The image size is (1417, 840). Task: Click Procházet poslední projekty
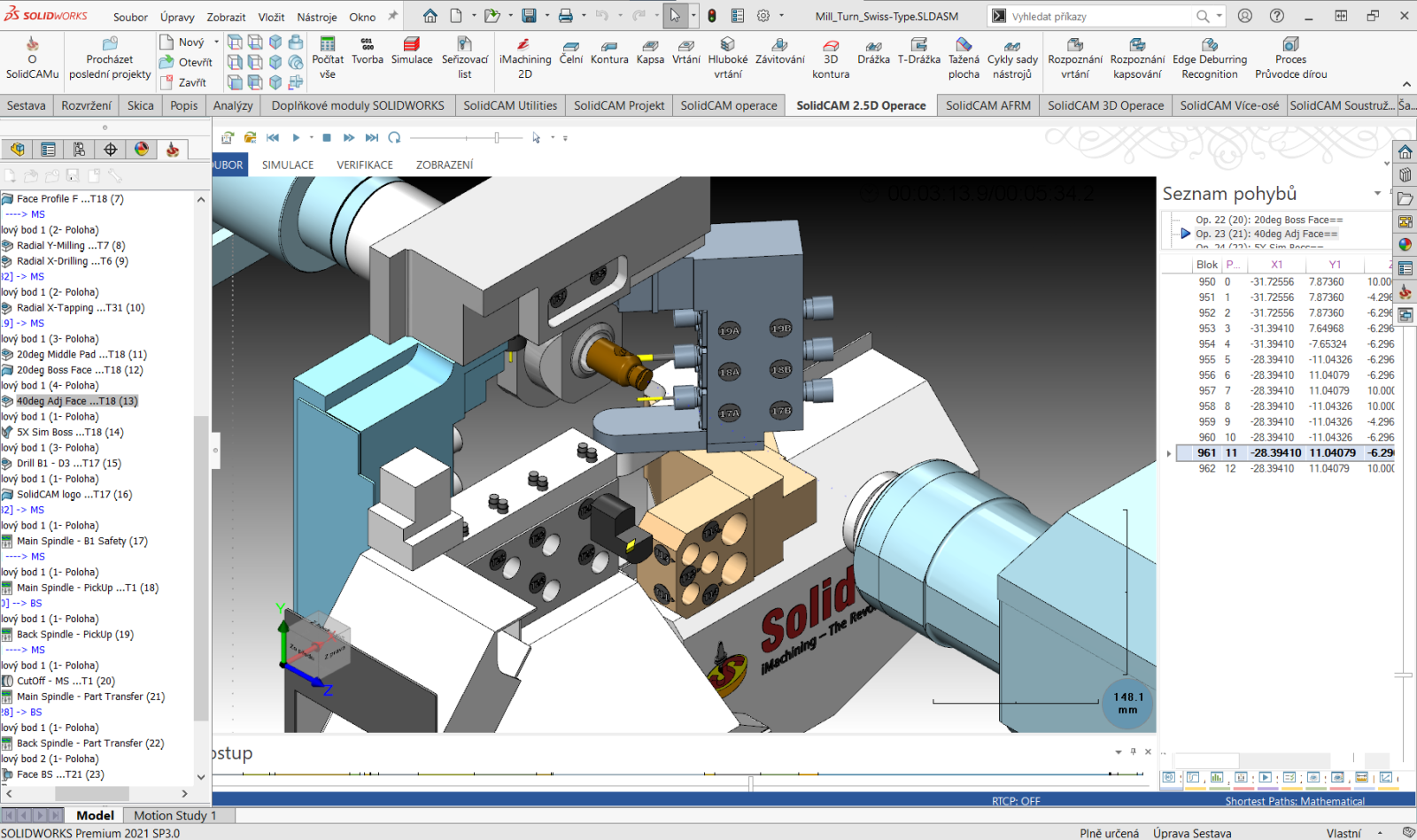pos(110,58)
